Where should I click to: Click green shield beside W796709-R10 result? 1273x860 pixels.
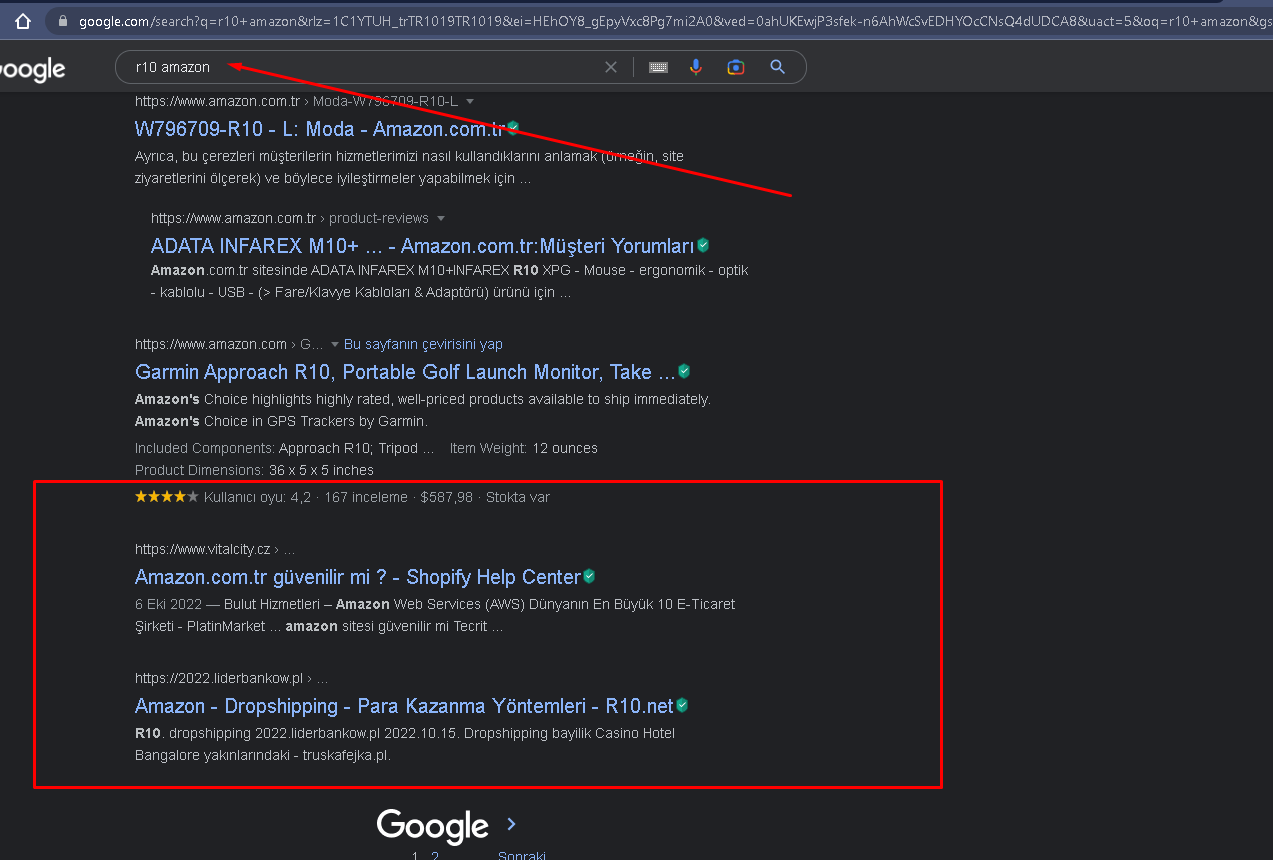[513, 127]
